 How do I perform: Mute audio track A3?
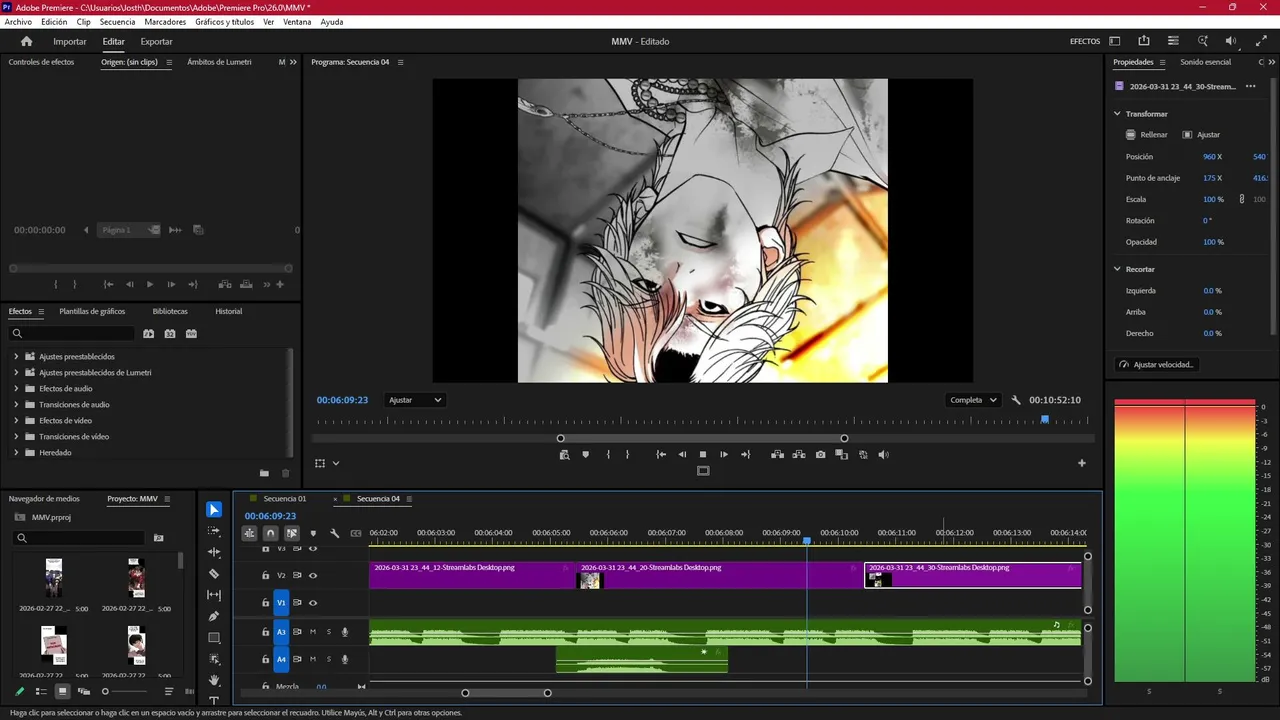313,632
